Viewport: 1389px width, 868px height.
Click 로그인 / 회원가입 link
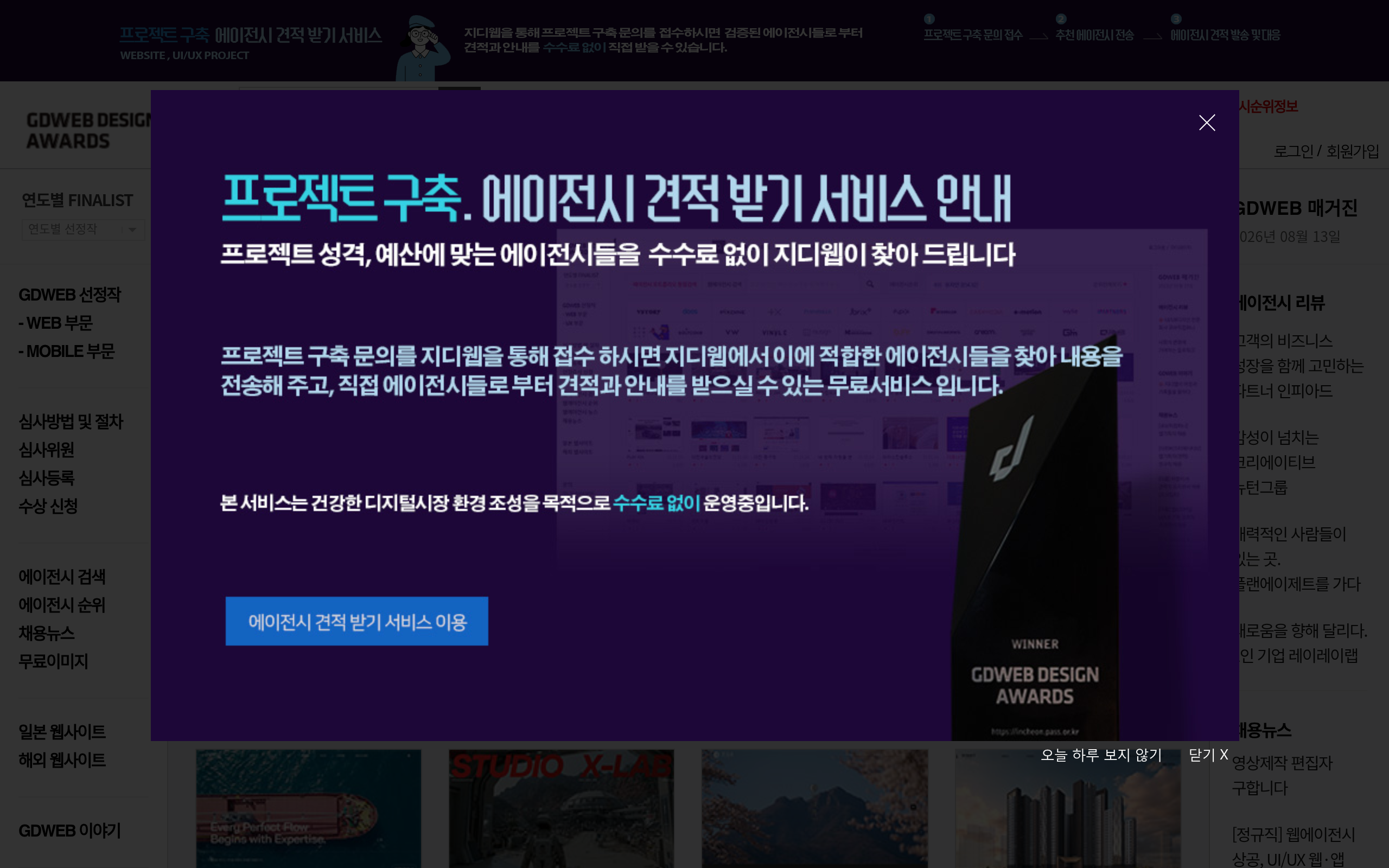[1326, 151]
